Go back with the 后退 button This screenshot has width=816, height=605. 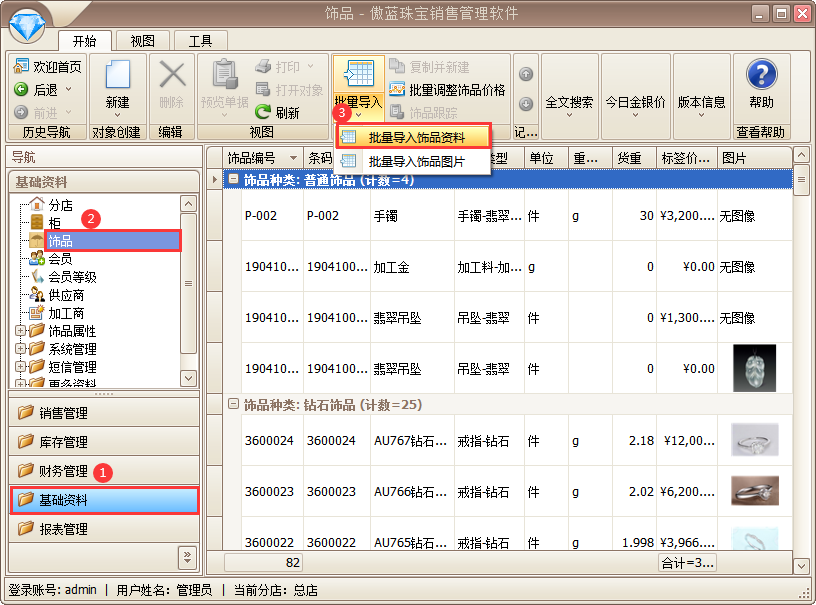[x=43, y=89]
